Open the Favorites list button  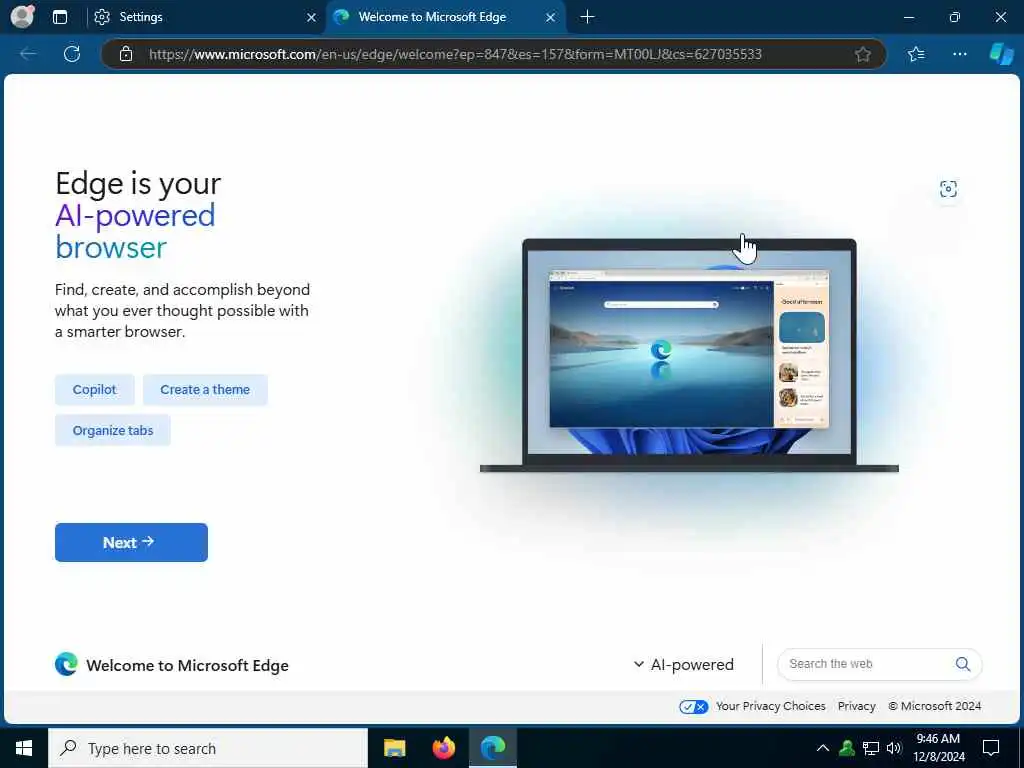(916, 54)
